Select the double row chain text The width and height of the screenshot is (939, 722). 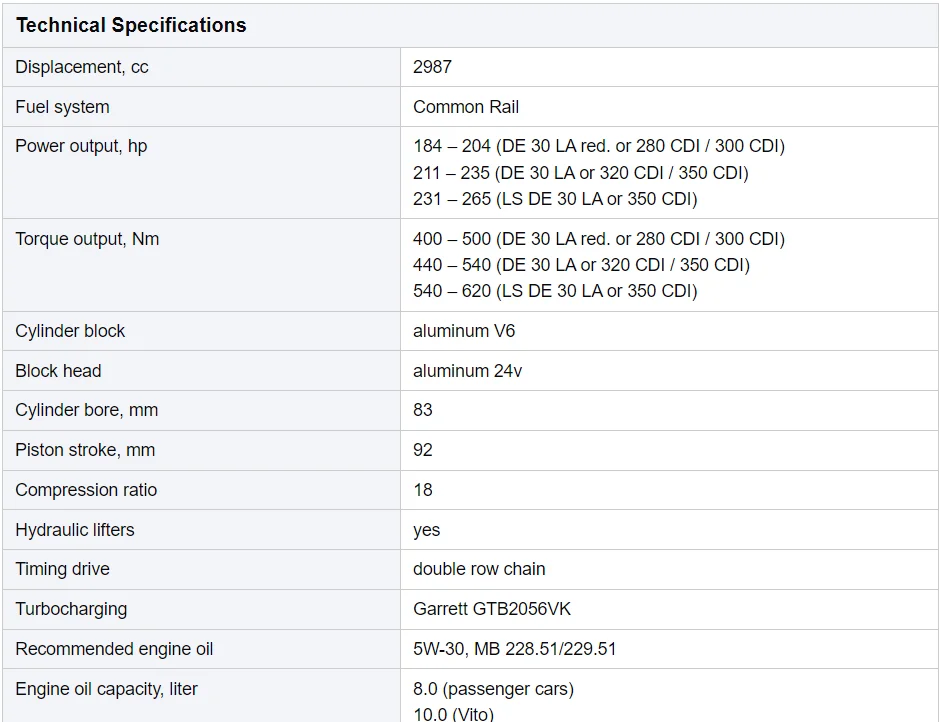(479, 569)
